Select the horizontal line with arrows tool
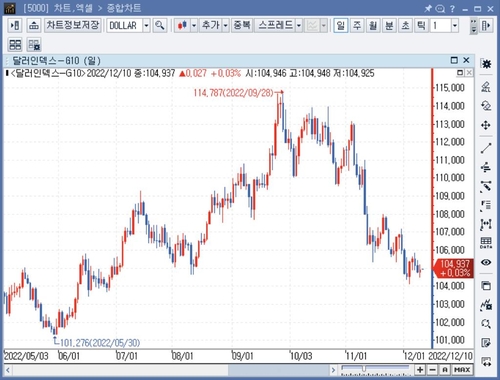This screenshot has width=500, height=380. pos(486,167)
